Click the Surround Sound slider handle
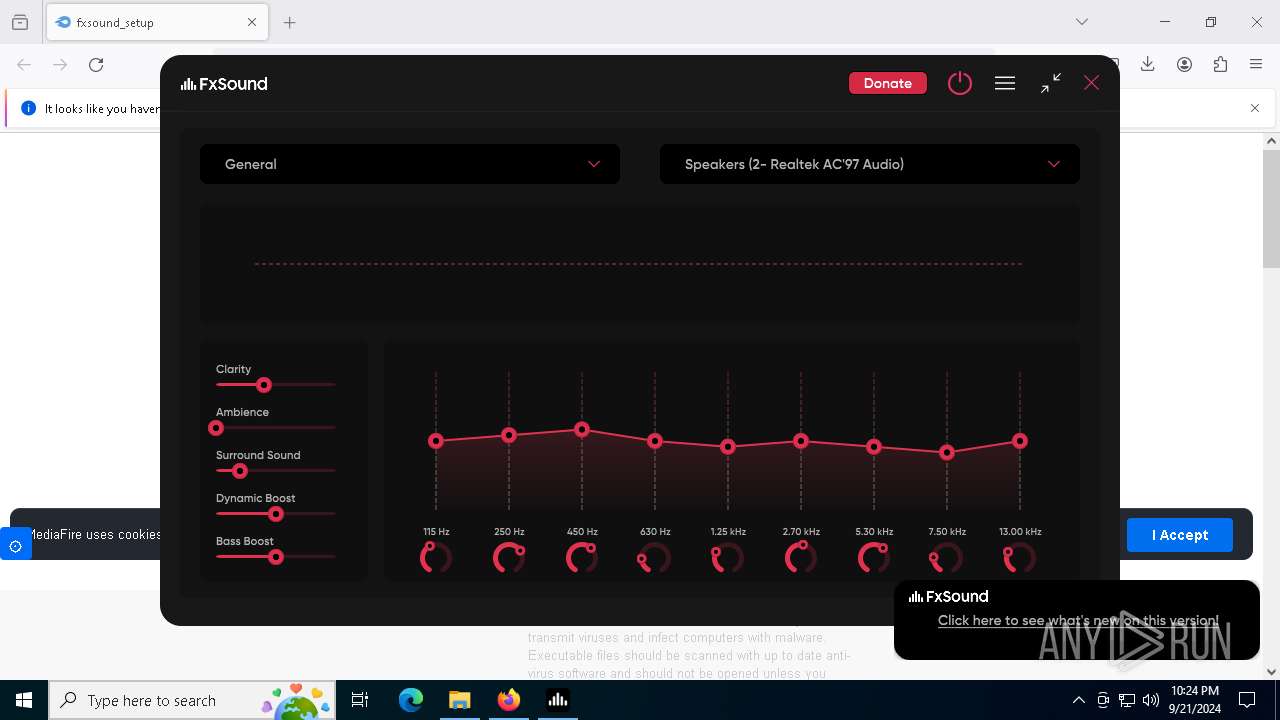 [240, 471]
